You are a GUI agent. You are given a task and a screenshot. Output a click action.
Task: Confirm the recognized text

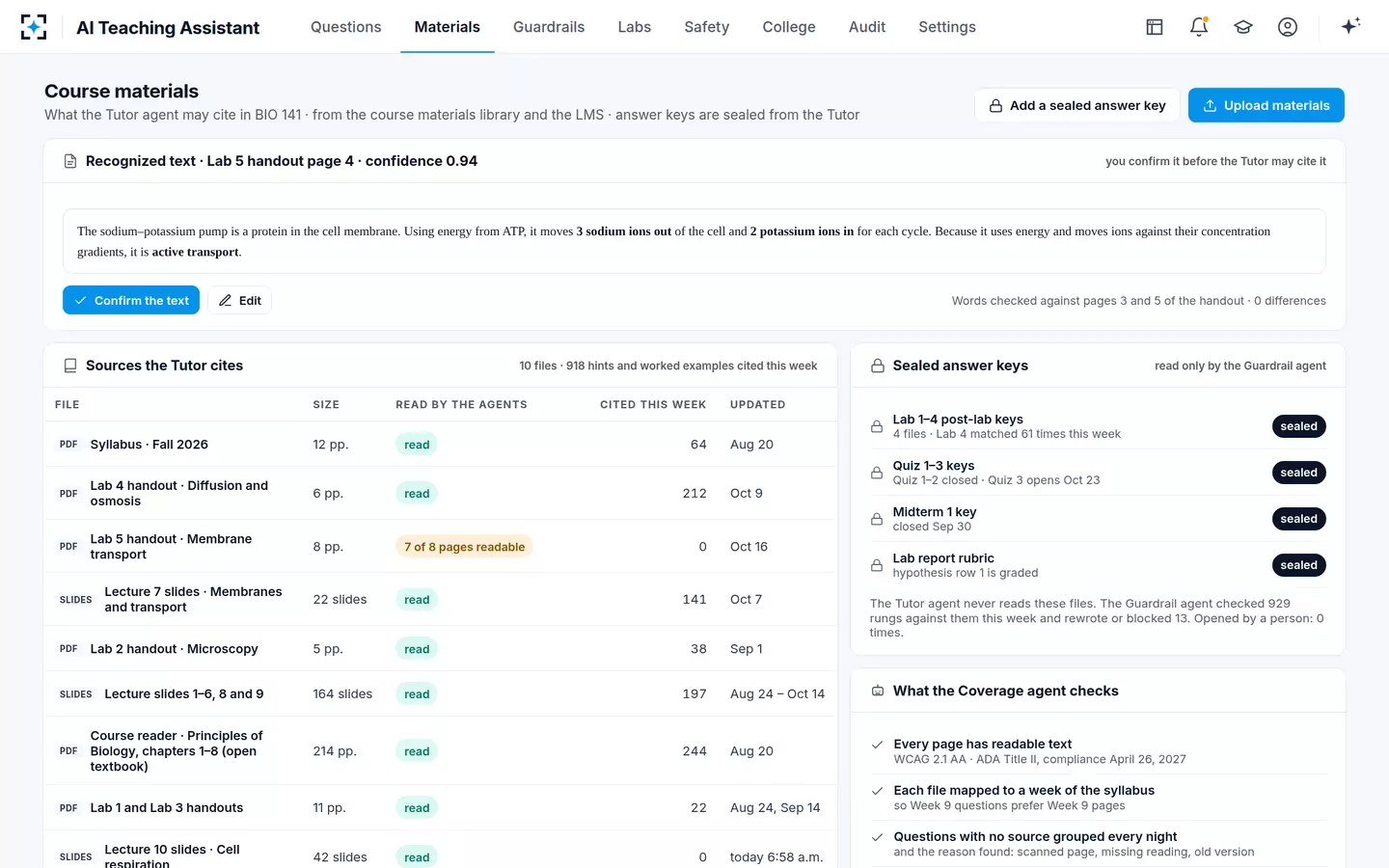pyautogui.click(x=131, y=300)
